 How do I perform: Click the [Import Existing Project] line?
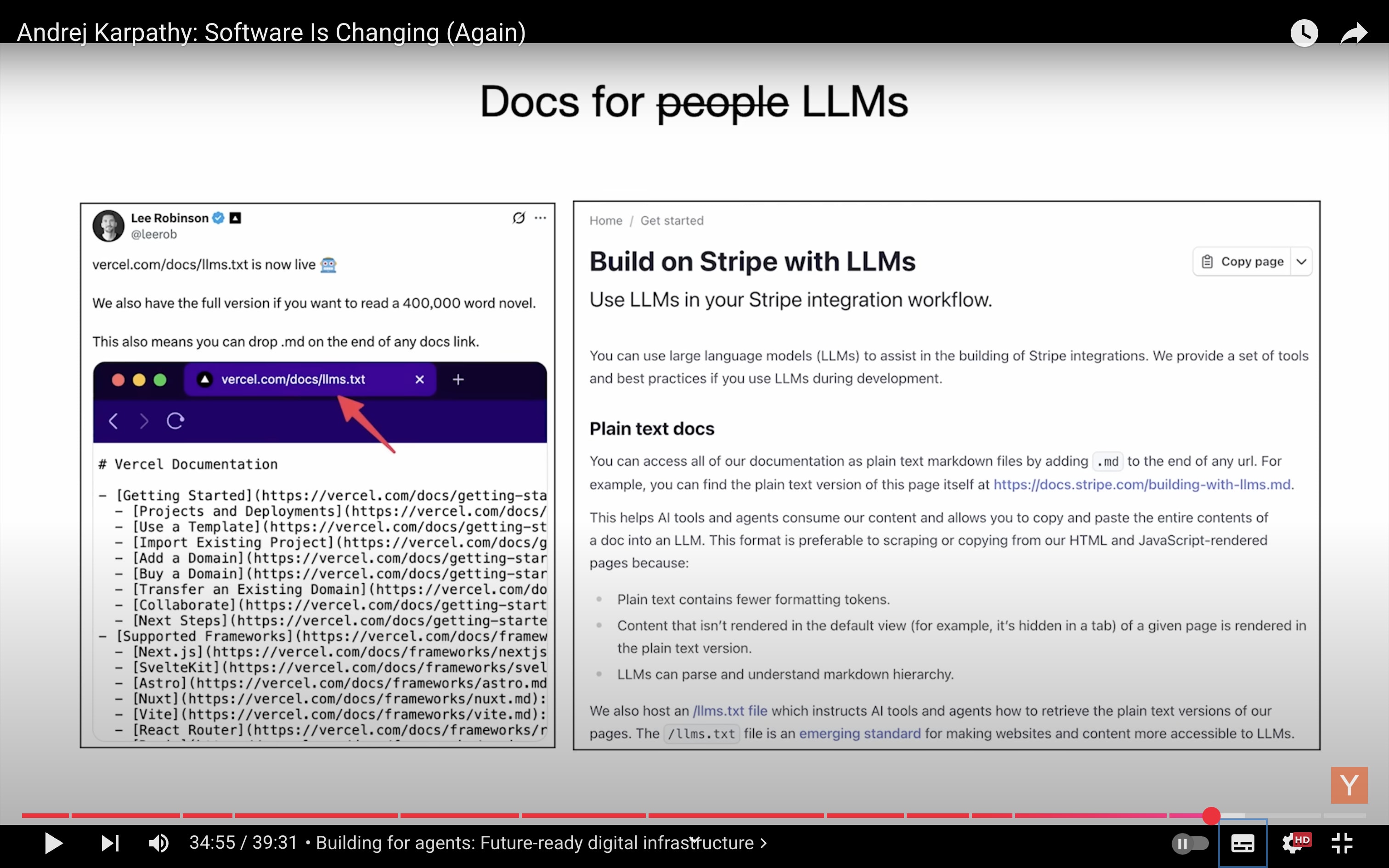331,542
